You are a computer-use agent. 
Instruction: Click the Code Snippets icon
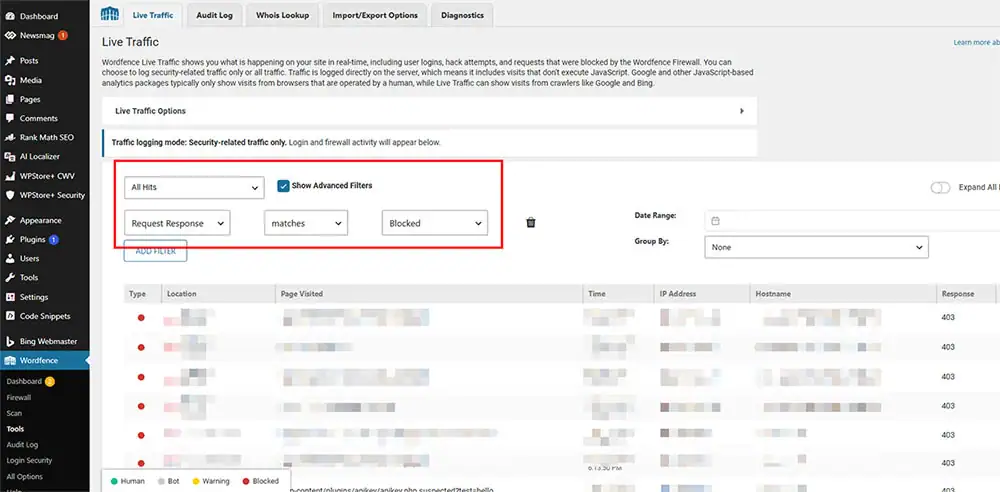click(x=10, y=316)
